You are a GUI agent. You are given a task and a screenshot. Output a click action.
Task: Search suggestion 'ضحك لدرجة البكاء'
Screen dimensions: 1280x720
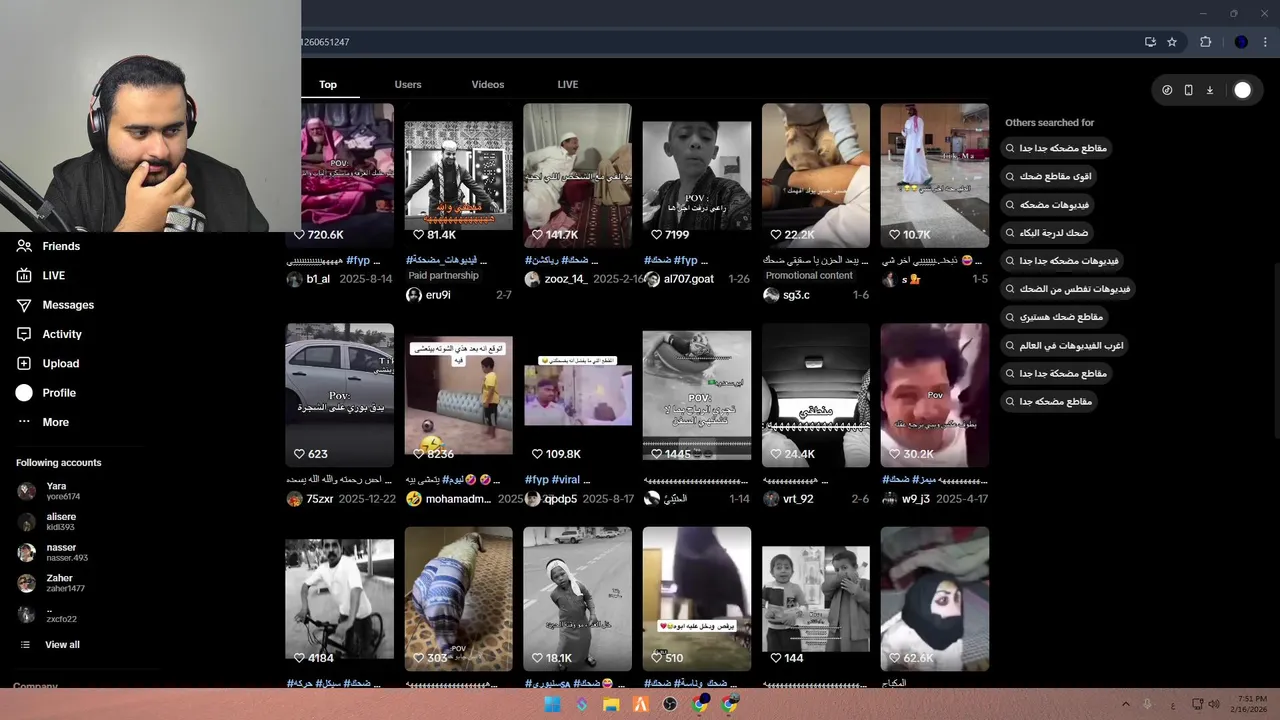pos(1046,232)
